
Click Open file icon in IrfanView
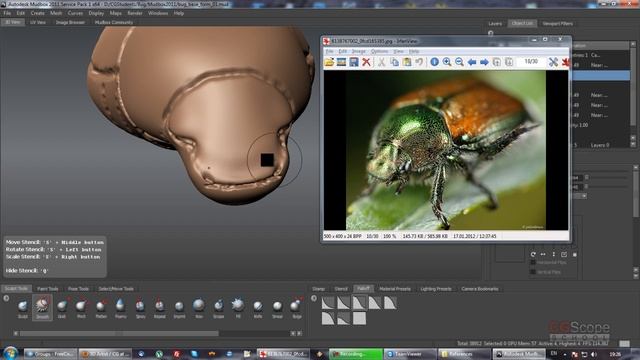click(329, 62)
